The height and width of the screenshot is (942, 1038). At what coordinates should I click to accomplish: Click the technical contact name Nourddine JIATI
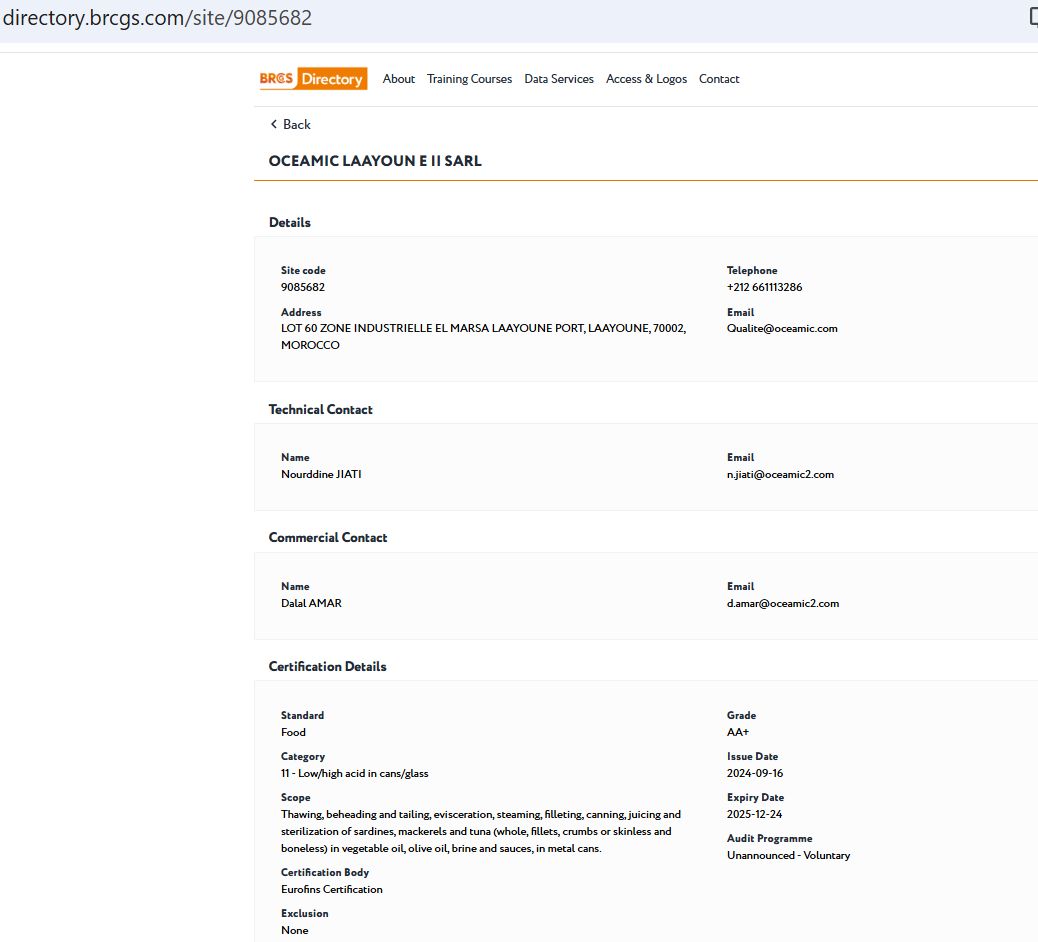[x=321, y=475]
